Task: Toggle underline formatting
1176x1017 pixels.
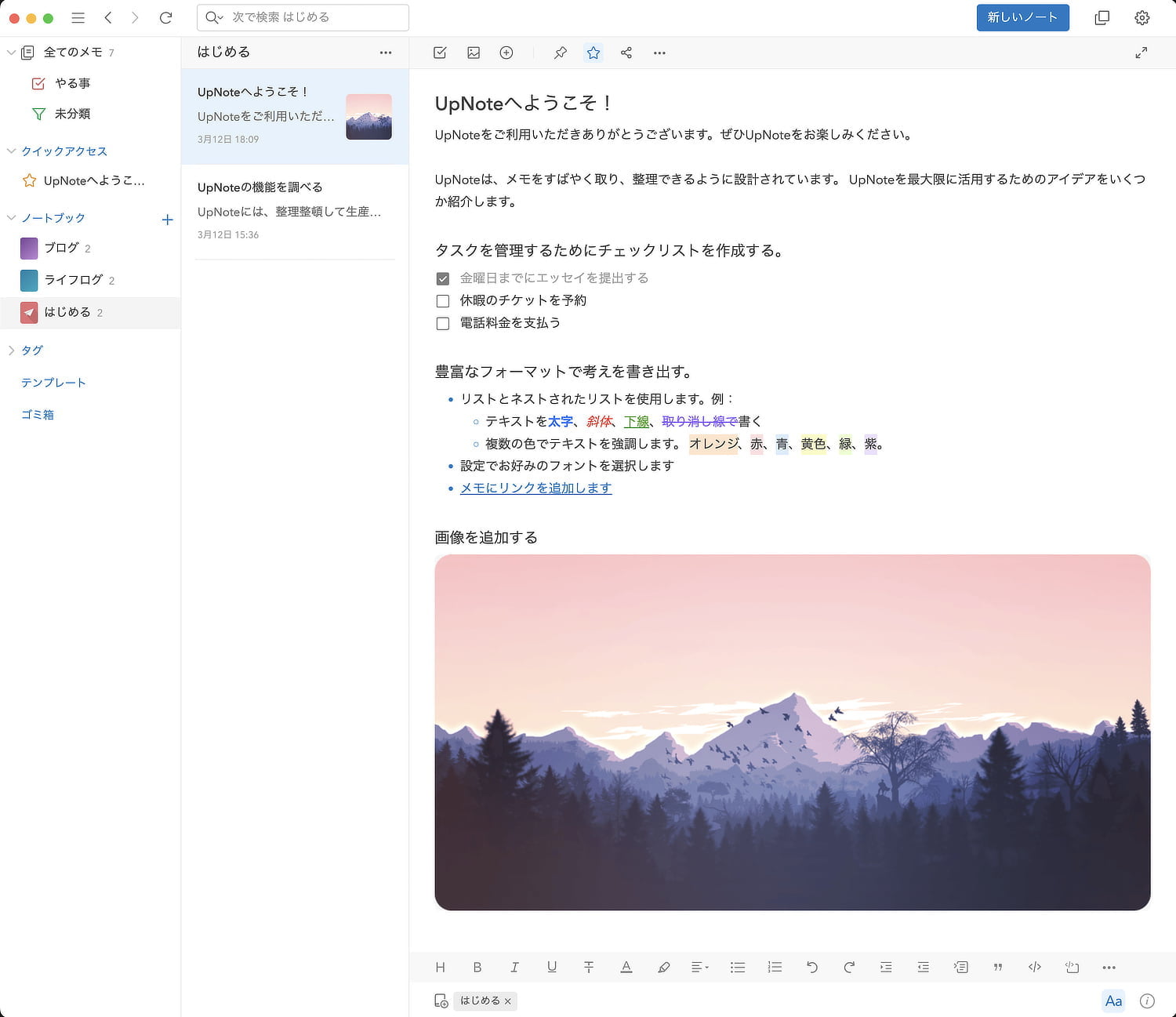Action: click(x=552, y=968)
